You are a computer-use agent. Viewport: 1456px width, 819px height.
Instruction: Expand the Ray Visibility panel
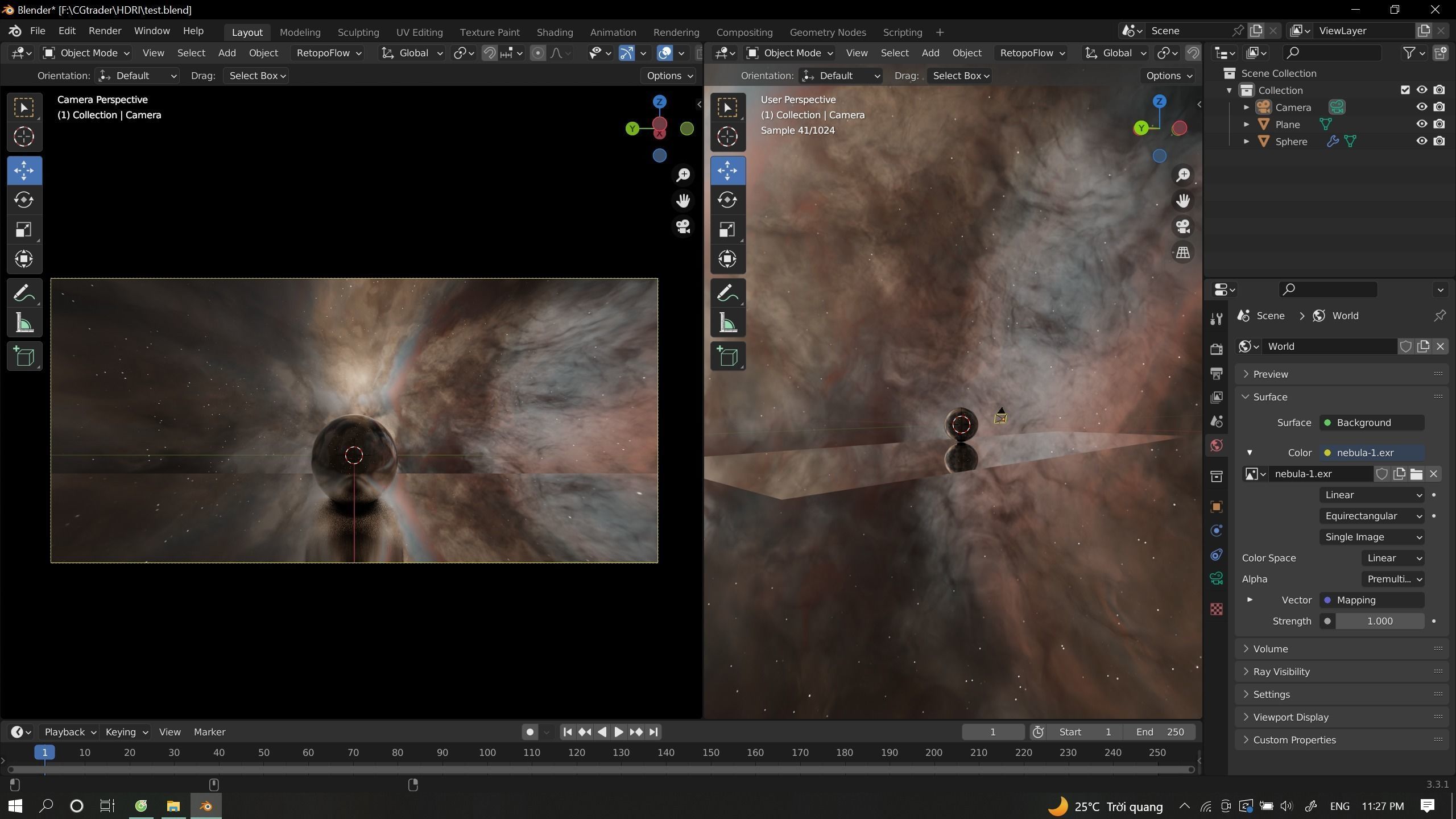tap(1281, 672)
